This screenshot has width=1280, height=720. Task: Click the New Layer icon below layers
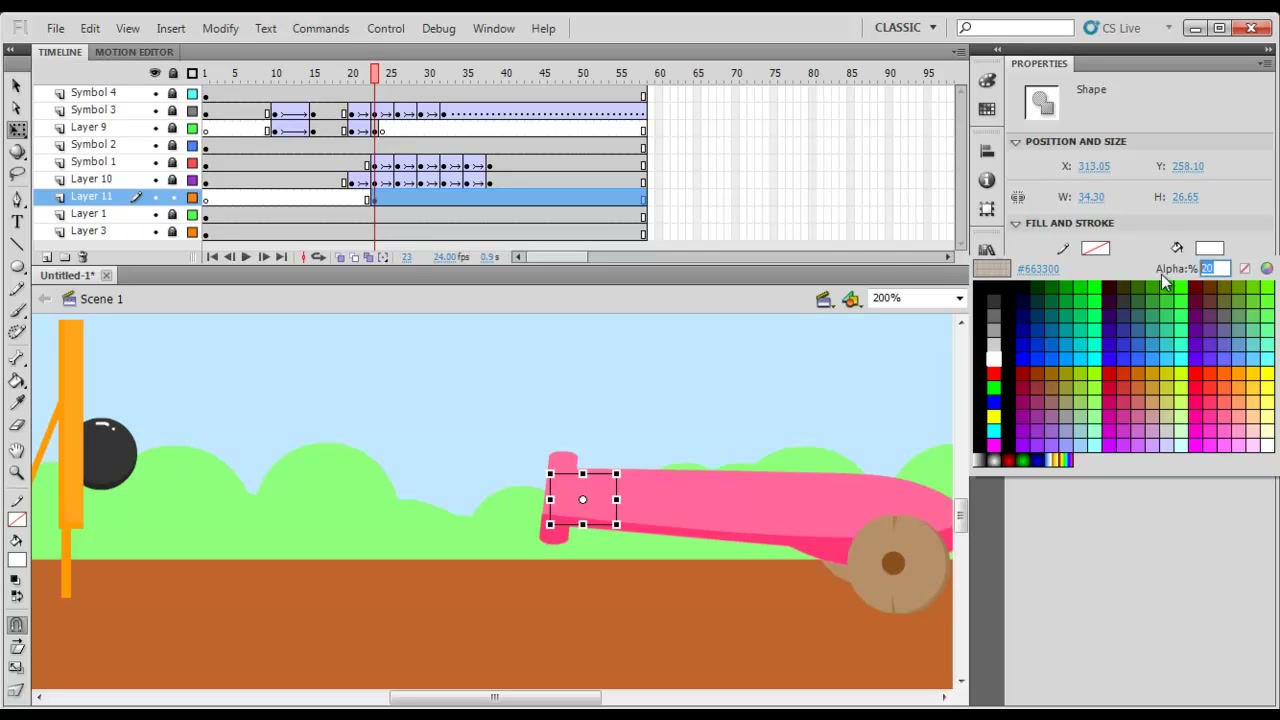(x=48, y=257)
